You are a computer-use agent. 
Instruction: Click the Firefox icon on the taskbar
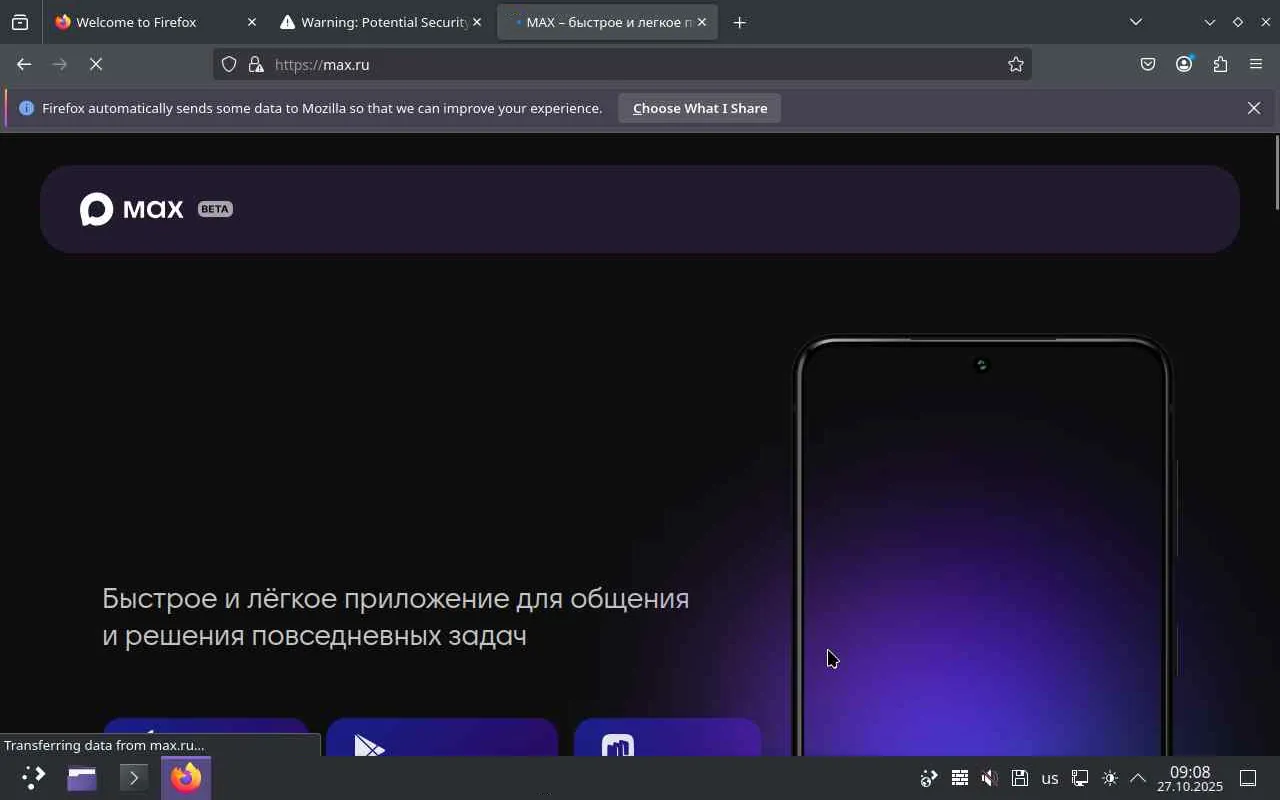tap(185, 778)
